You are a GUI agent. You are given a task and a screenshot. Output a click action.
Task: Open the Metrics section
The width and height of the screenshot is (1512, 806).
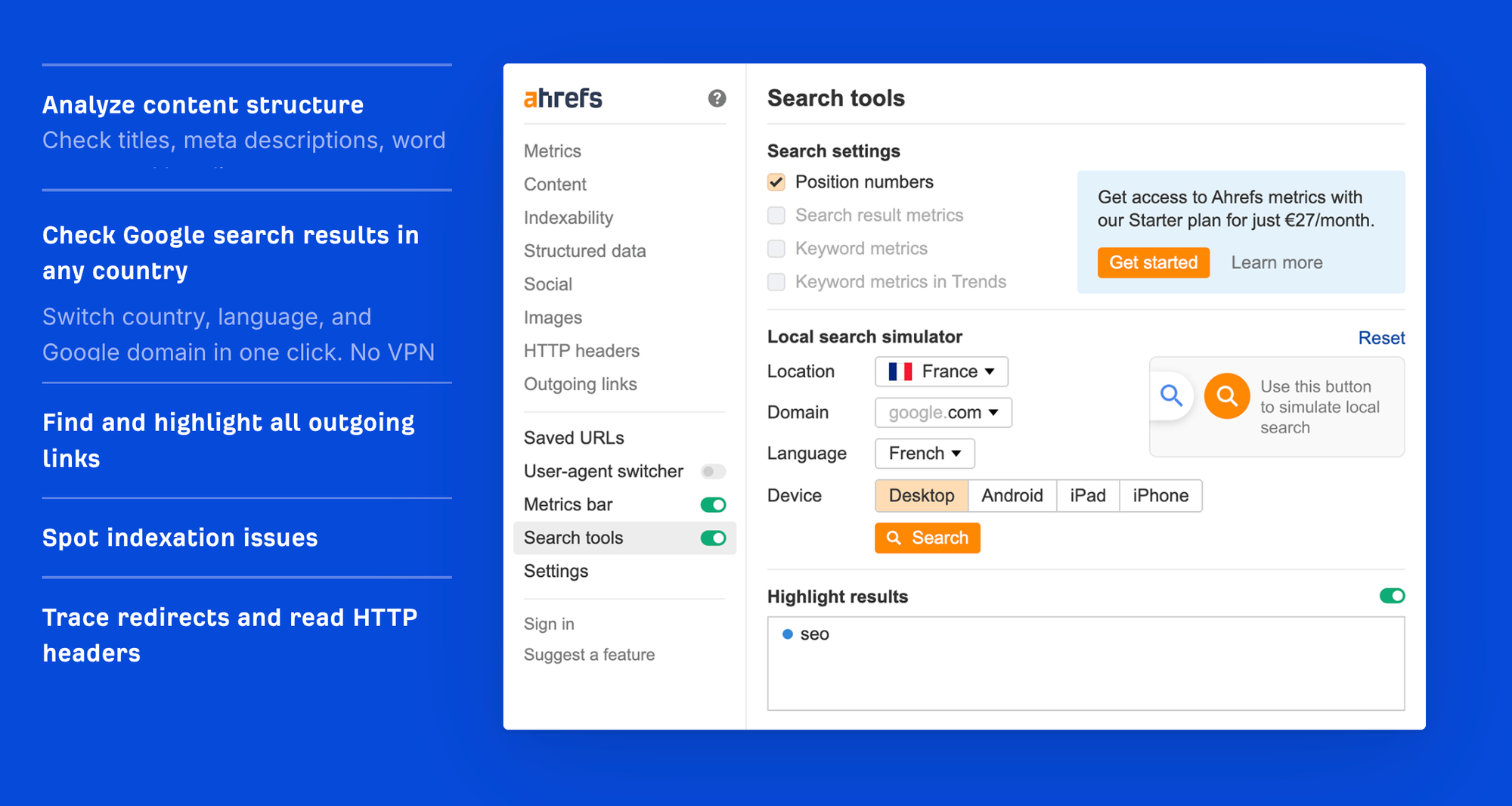553,151
